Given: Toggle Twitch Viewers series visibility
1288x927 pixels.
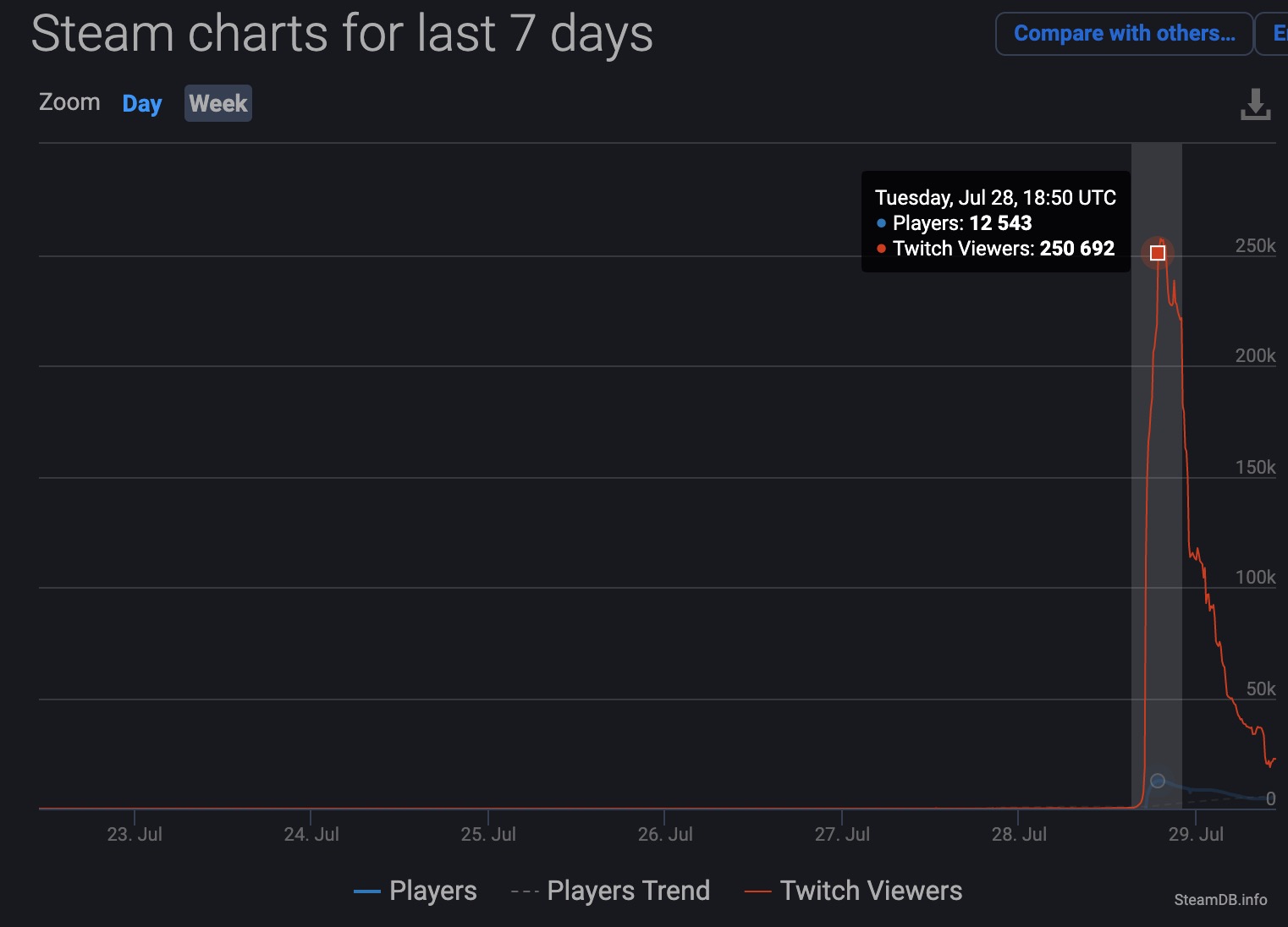Looking at the screenshot, I should click(853, 891).
